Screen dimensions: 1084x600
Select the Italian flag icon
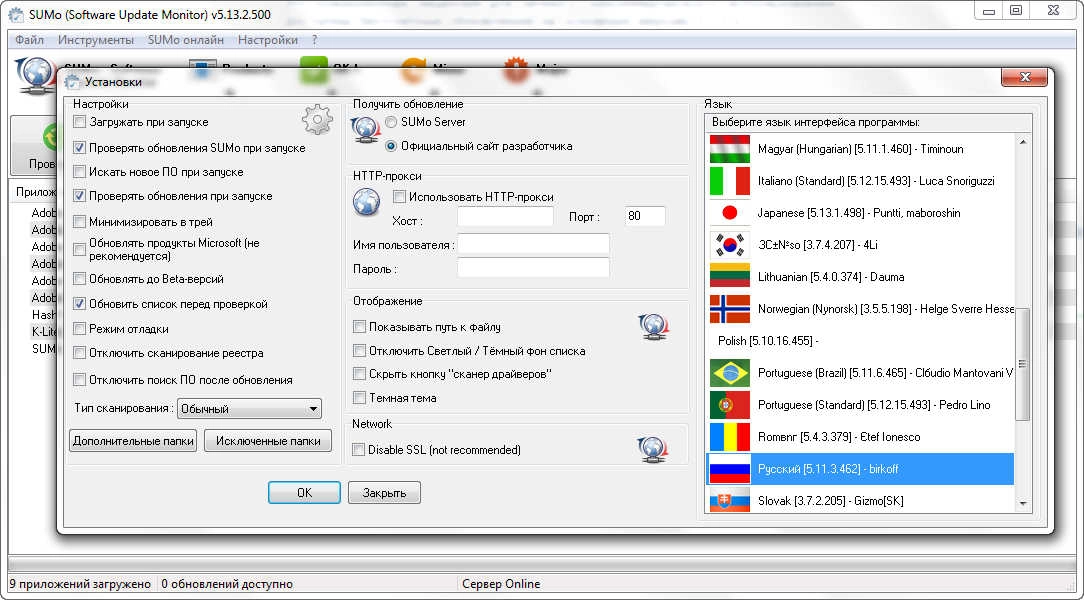click(x=729, y=181)
